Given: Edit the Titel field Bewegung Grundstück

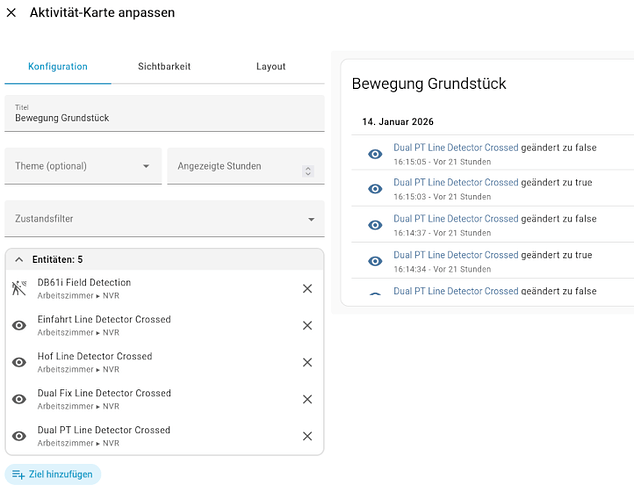Looking at the screenshot, I should click(164, 113).
